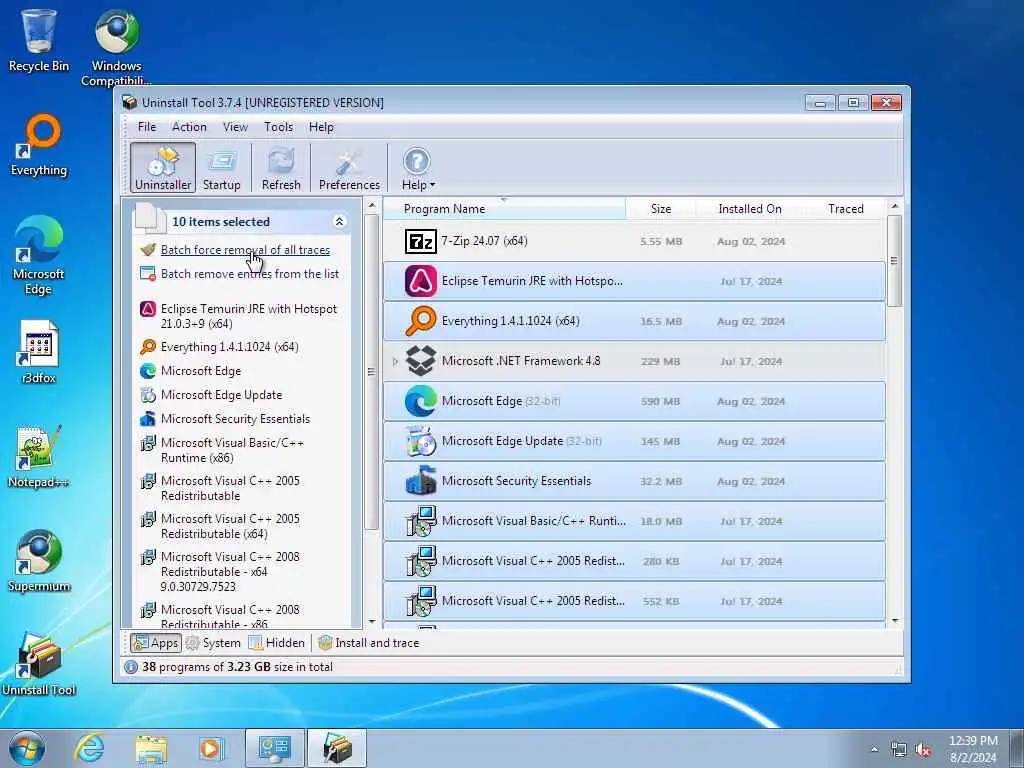Click the 280 KB Visual C++ 2005 Redist row
The width and height of the screenshot is (1024, 768).
pos(634,561)
